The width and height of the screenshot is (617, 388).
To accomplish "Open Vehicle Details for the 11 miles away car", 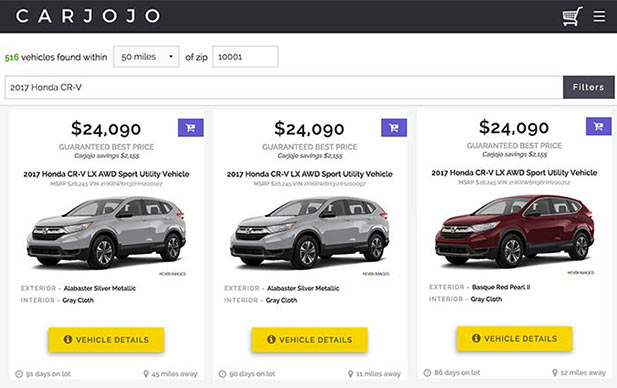I will [310, 340].
